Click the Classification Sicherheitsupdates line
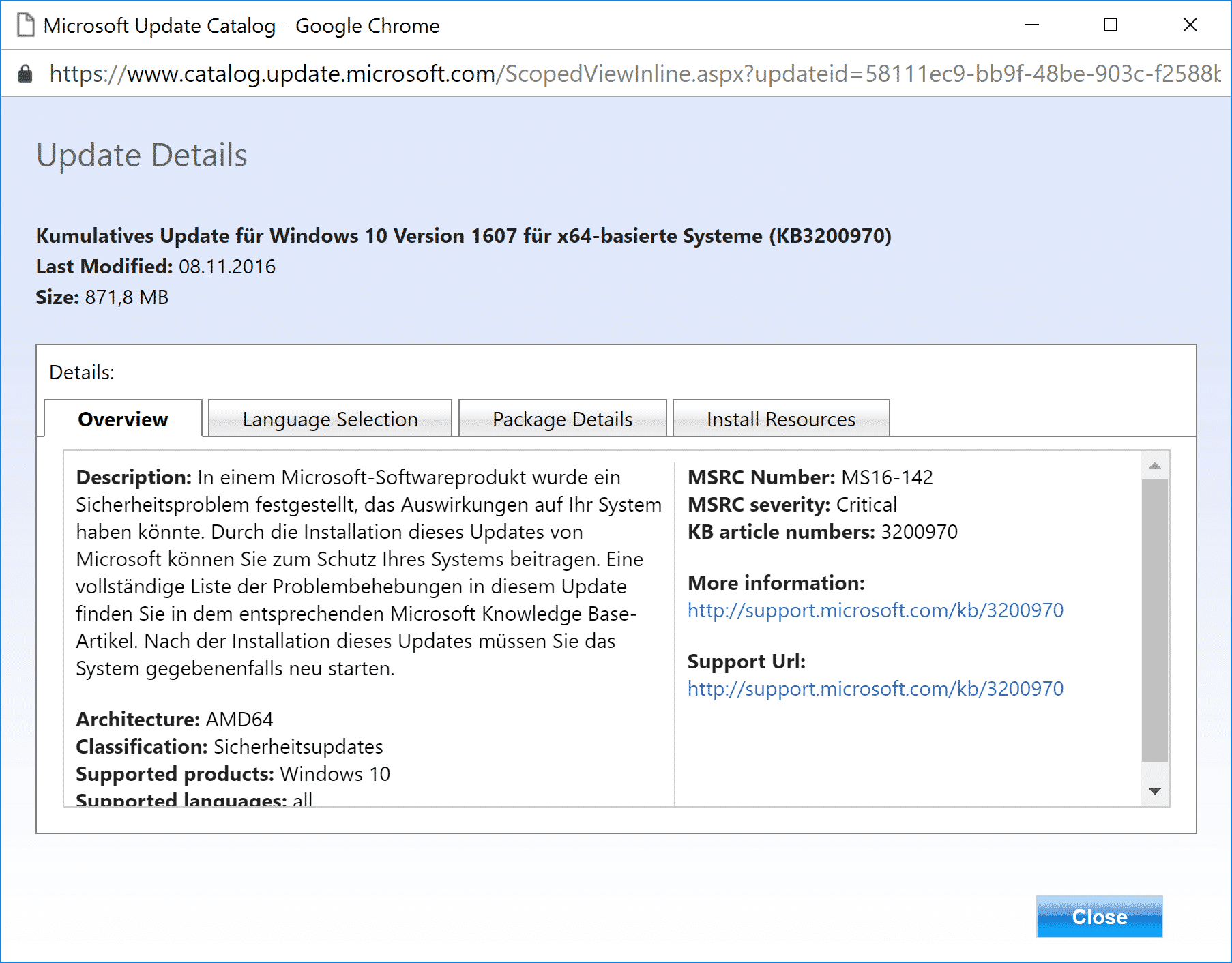1232x963 pixels. tap(229, 747)
